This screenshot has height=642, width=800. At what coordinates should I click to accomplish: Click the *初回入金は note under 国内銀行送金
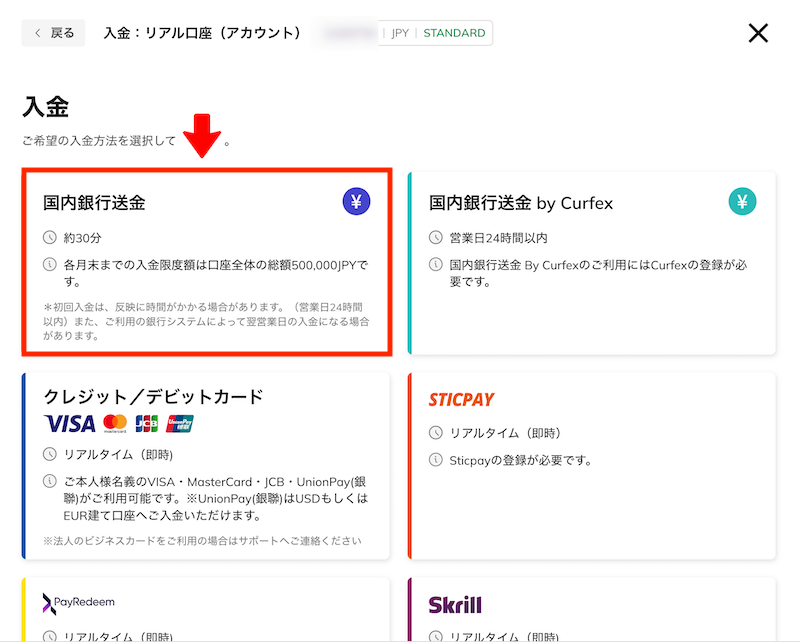point(206,321)
